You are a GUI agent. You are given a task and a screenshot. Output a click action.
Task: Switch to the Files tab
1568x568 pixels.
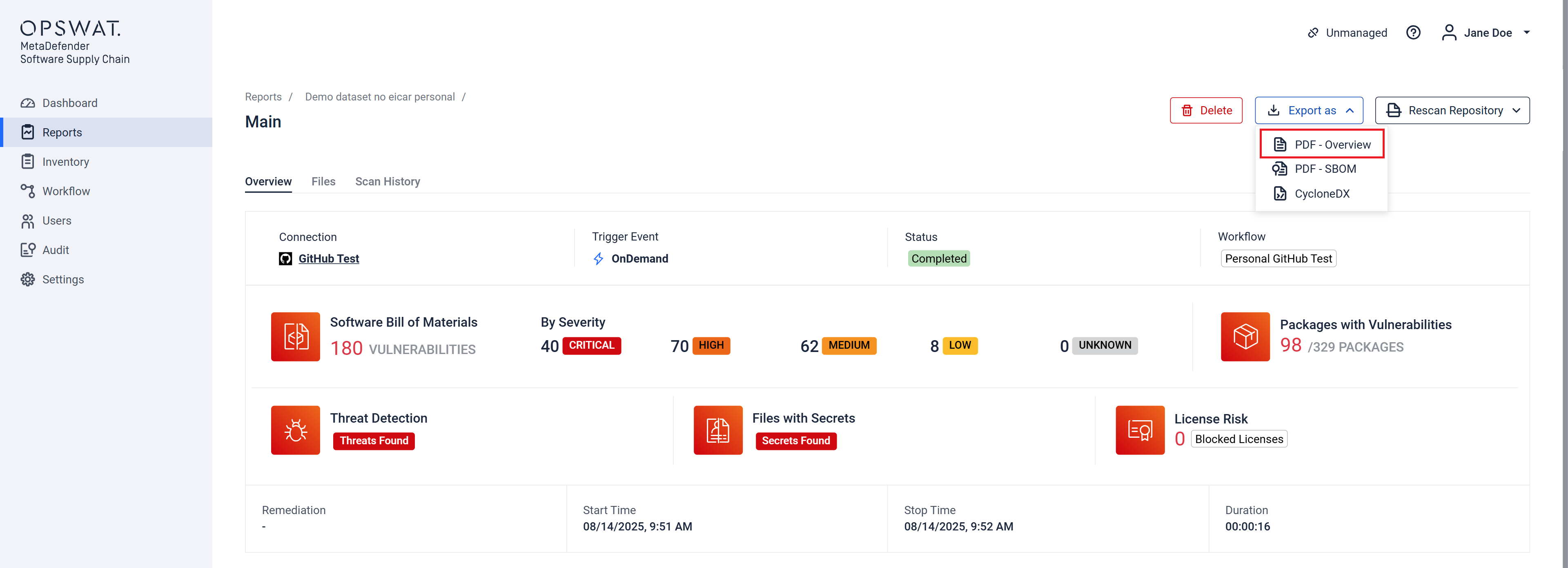(x=323, y=181)
